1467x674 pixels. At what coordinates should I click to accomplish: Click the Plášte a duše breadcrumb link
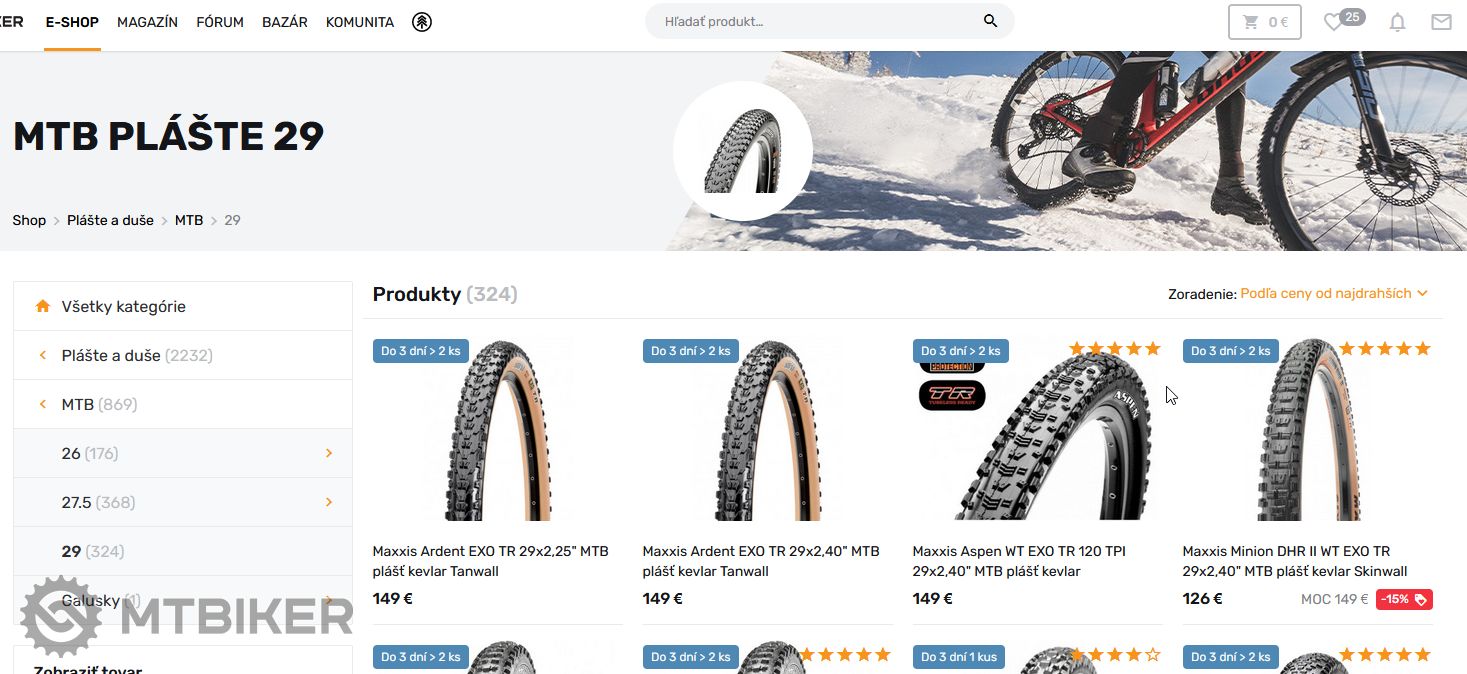pos(110,220)
